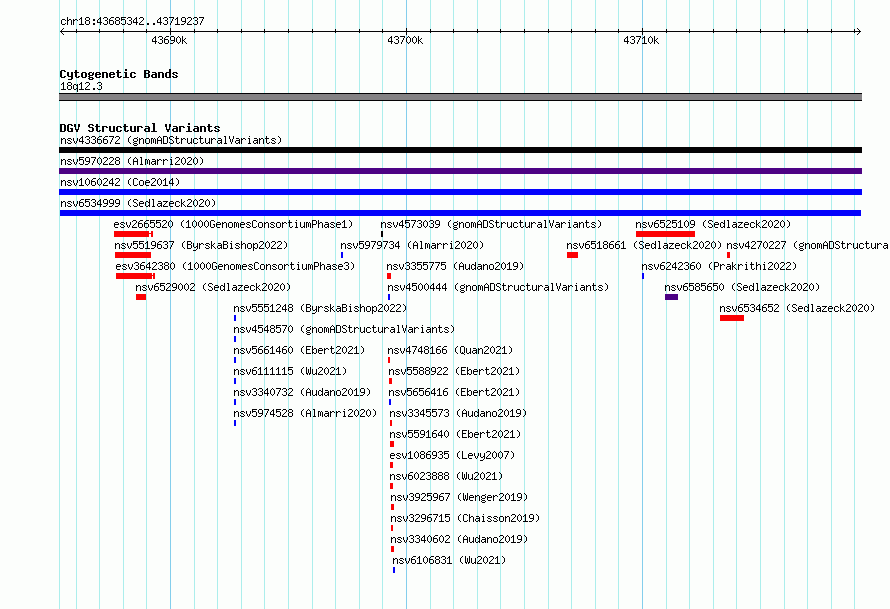Select the red bar under esv2665520
This screenshot has height=609, width=890.
pyautogui.click(x=133, y=234)
